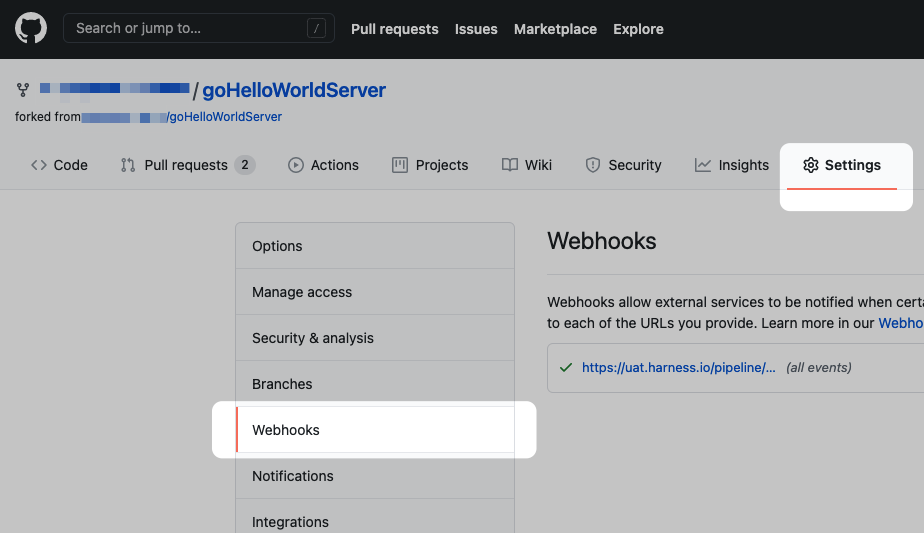Open the goHelloWorldServer repository link
Screen dimensions: 924x533
pyautogui.click(x=294, y=90)
